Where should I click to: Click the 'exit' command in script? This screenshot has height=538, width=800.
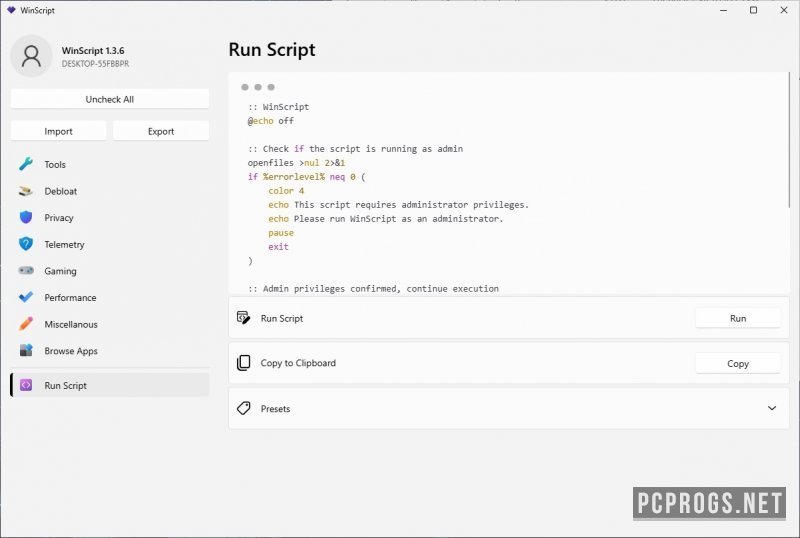(278, 246)
